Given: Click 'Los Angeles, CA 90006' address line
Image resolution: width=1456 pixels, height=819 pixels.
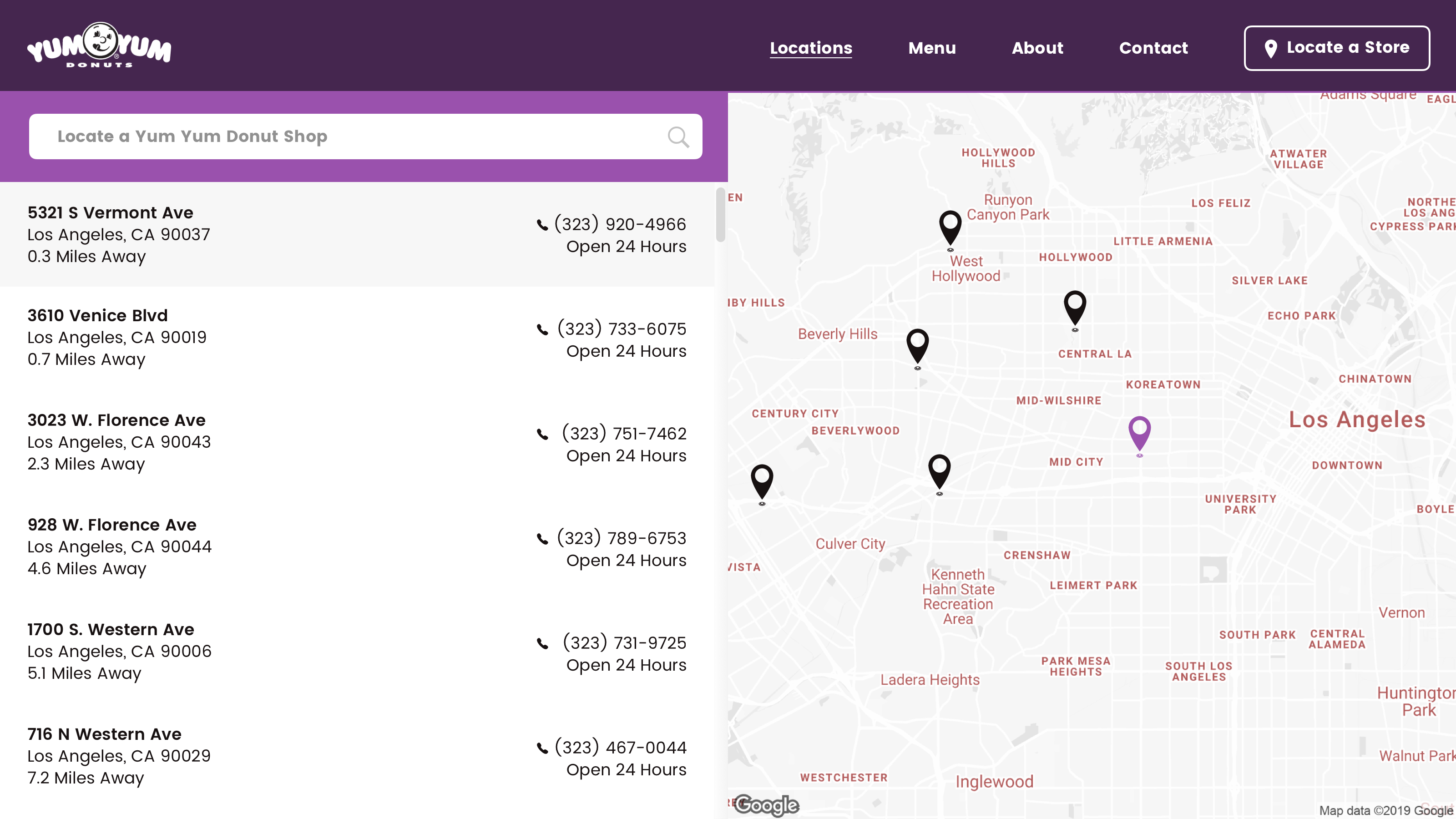Looking at the screenshot, I should tap(120, 651).
